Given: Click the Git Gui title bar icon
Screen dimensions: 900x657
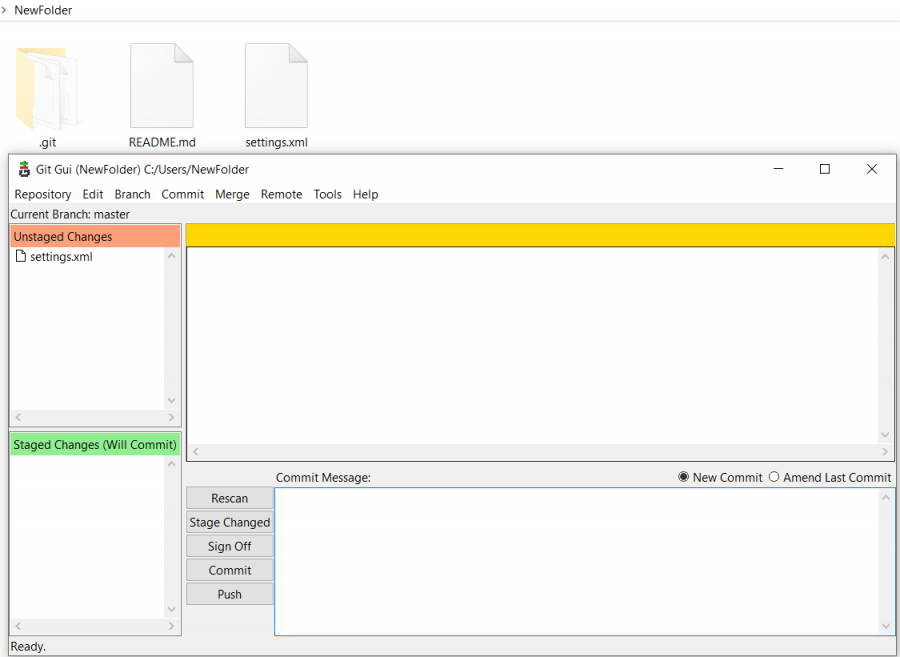Looking at the screenshot, I should [24, 169].
